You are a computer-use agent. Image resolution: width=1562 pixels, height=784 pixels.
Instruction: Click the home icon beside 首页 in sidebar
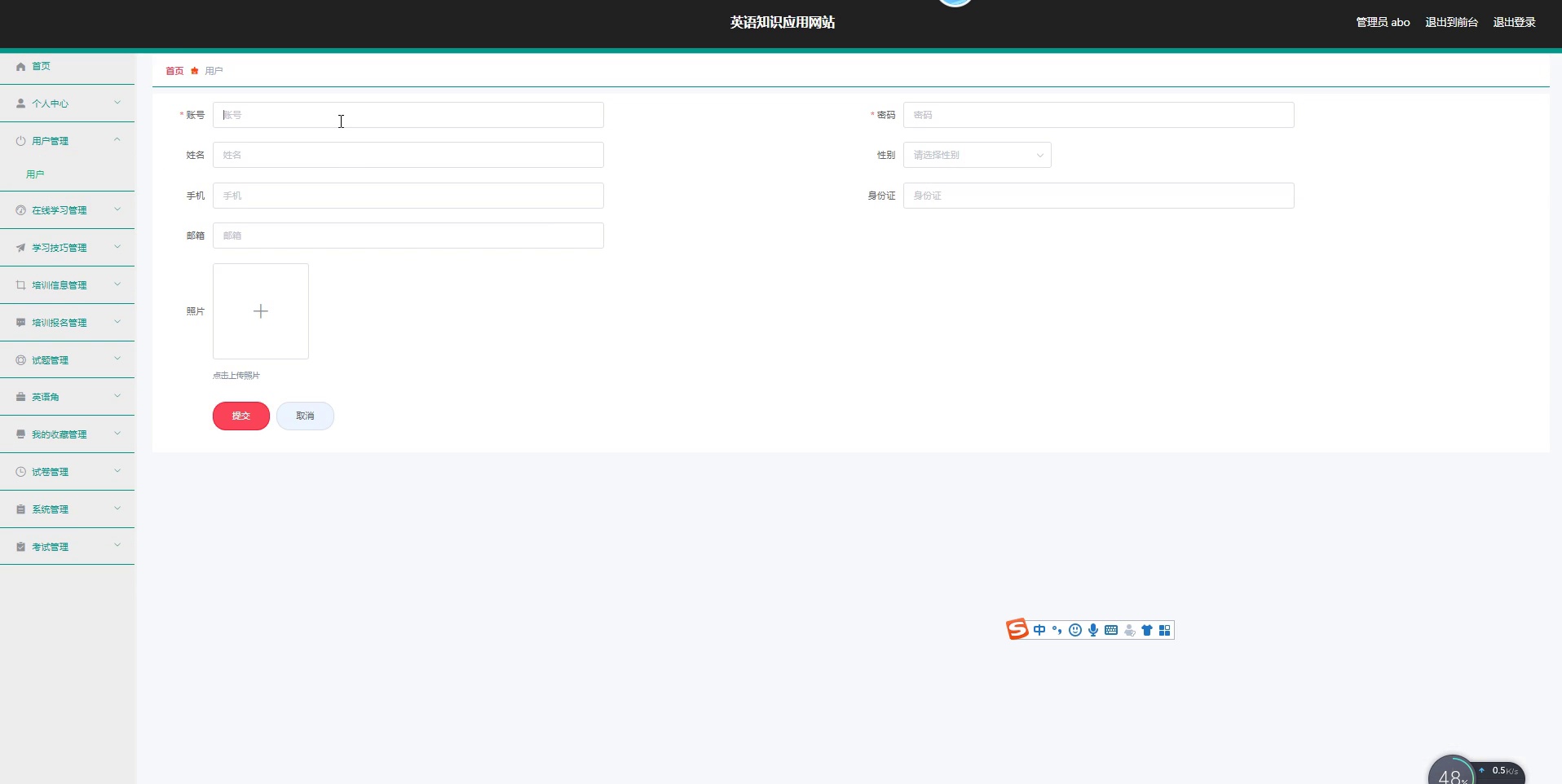[x=21, y=67]
